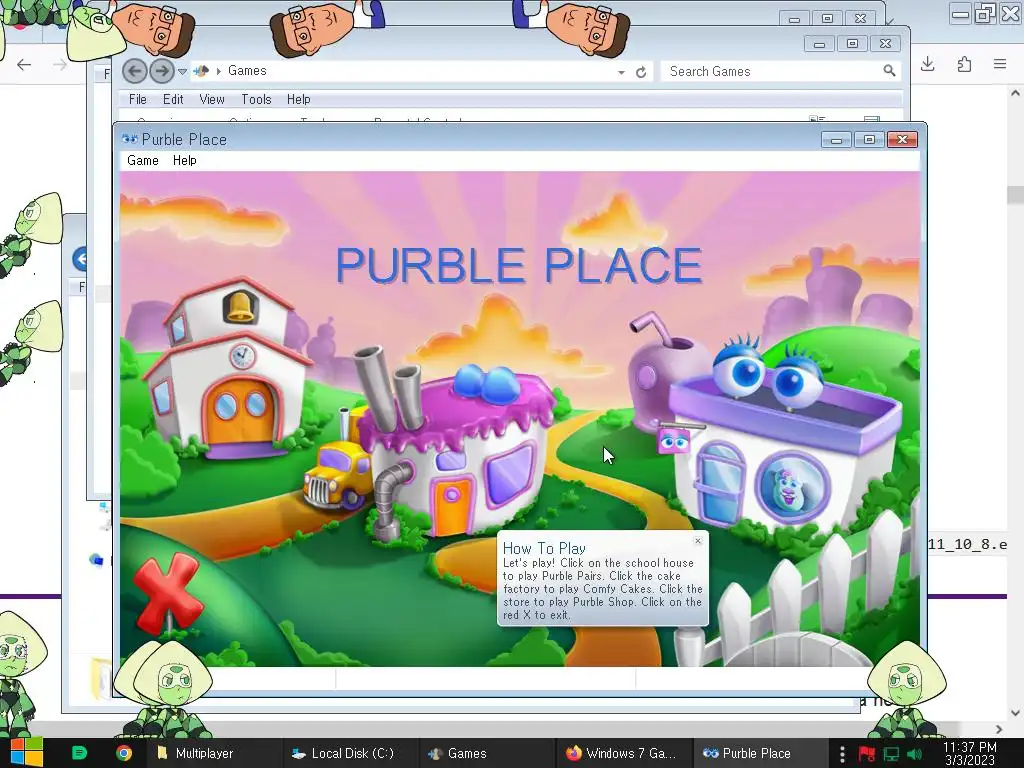Click browser scrollbar up arrow
The image size is (1024, 768).
[x=1015, y=93]
